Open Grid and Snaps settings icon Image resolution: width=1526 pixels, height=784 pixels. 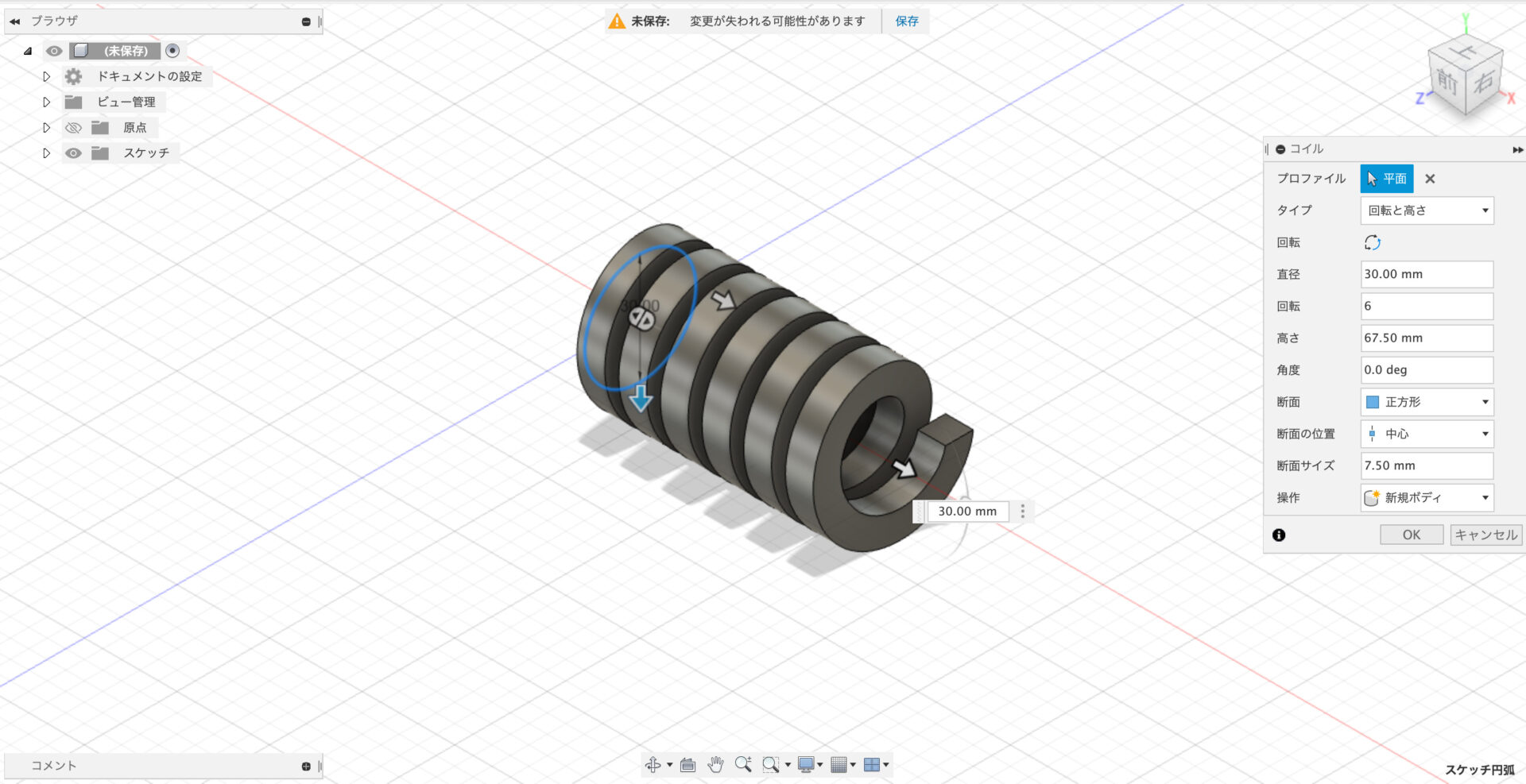839,765
